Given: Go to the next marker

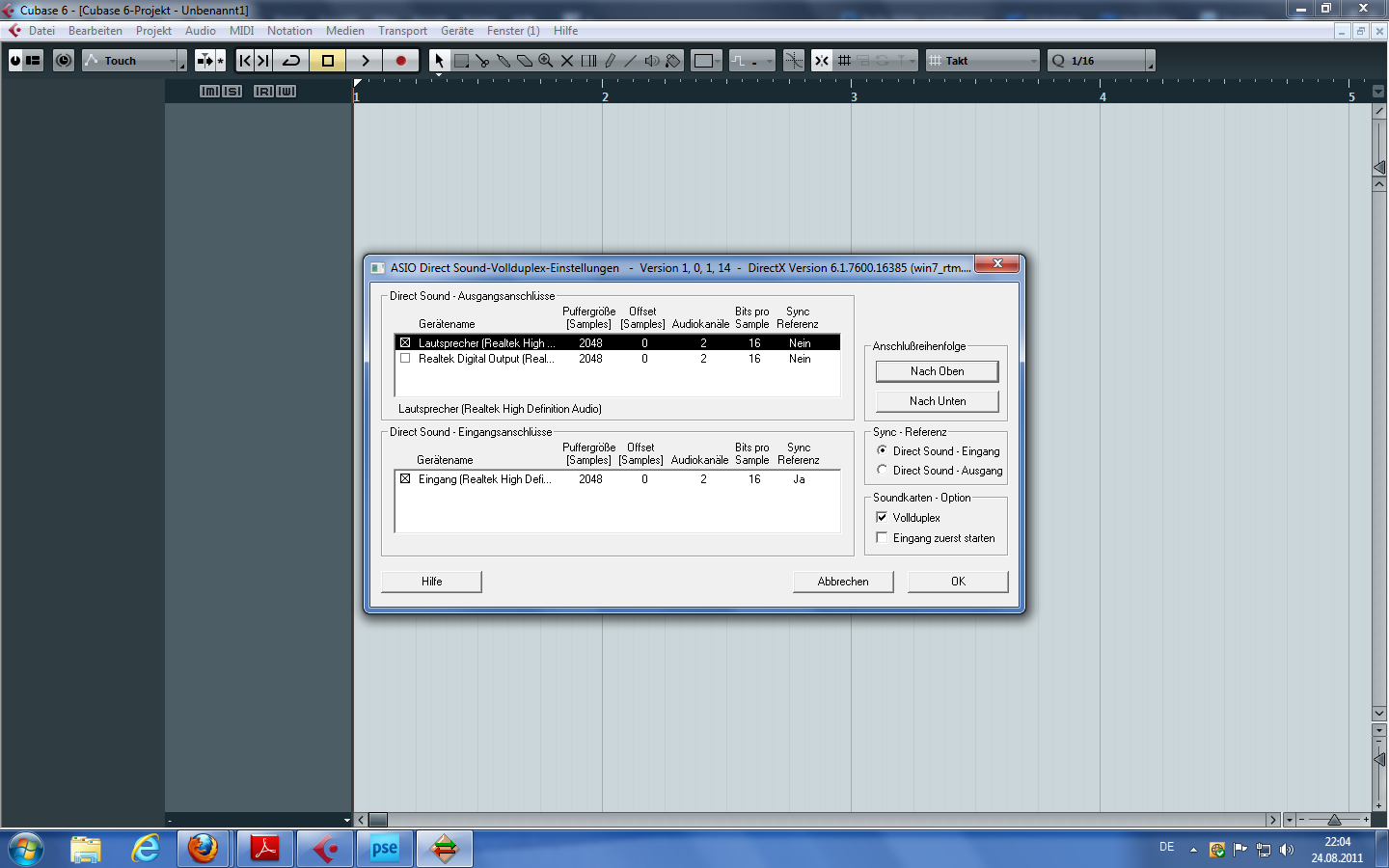Looking at the screenshot, I should point(262,61).
